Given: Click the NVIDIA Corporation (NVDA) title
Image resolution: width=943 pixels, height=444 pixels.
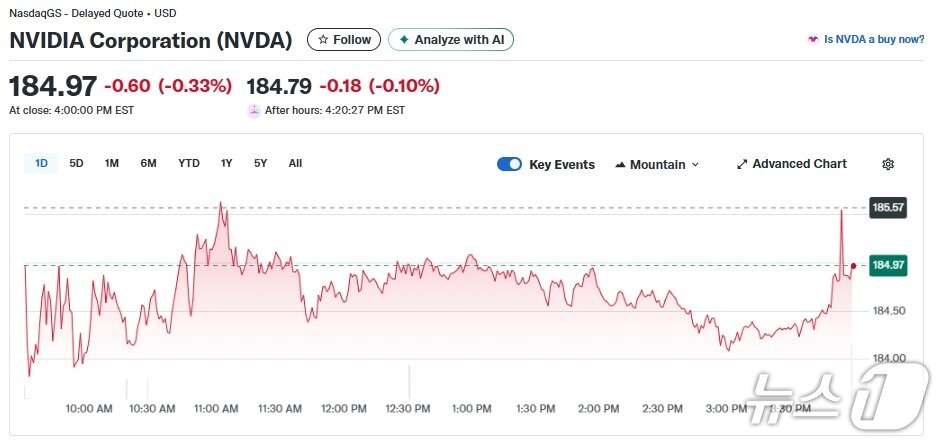Looking at the screenshot, I should click(151, 41).
